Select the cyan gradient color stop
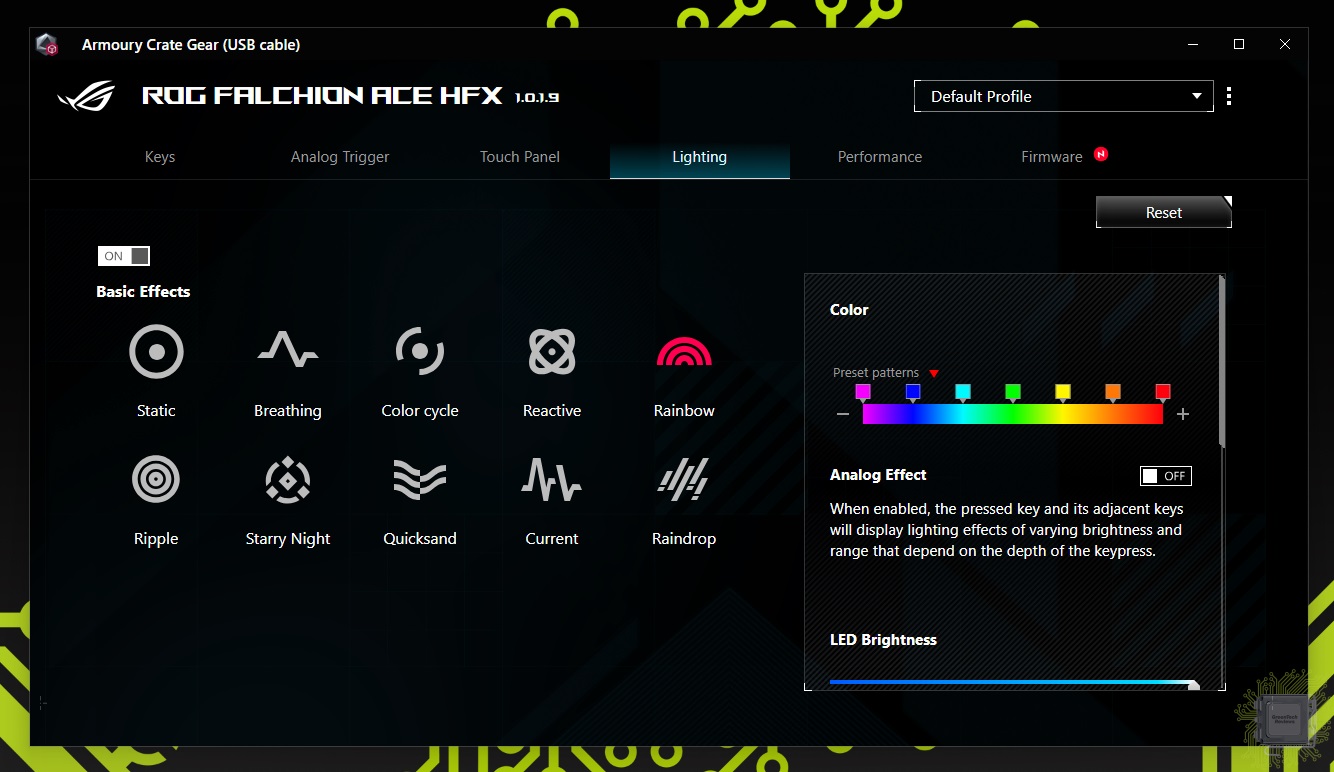 pyautogui.click(x=963, y=392)
